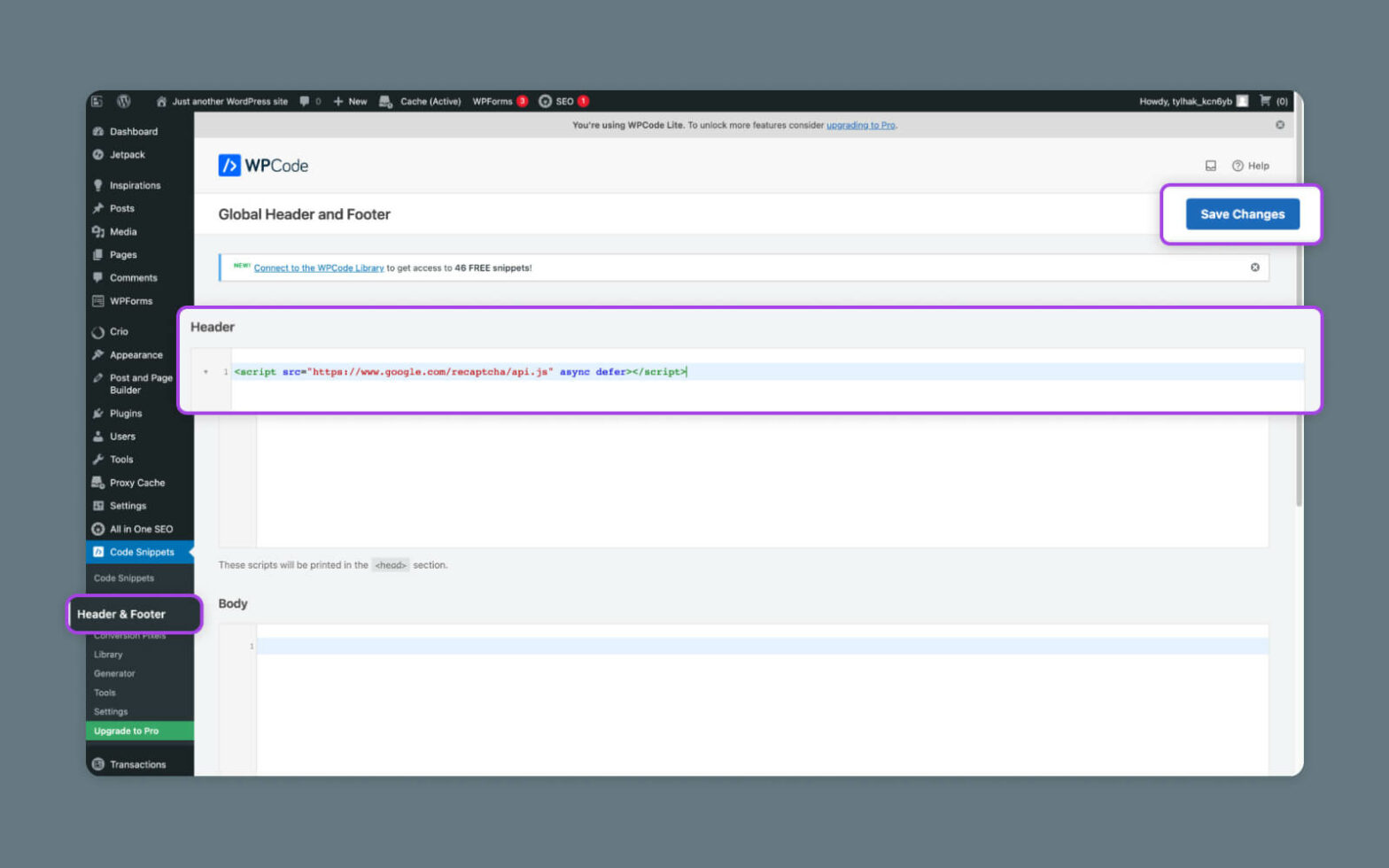Image resolution: width=1389 pixels, height=868 pixels.
Task: Close the WPCode Lite upgrade banner
Action: (x=1279, y=125)
